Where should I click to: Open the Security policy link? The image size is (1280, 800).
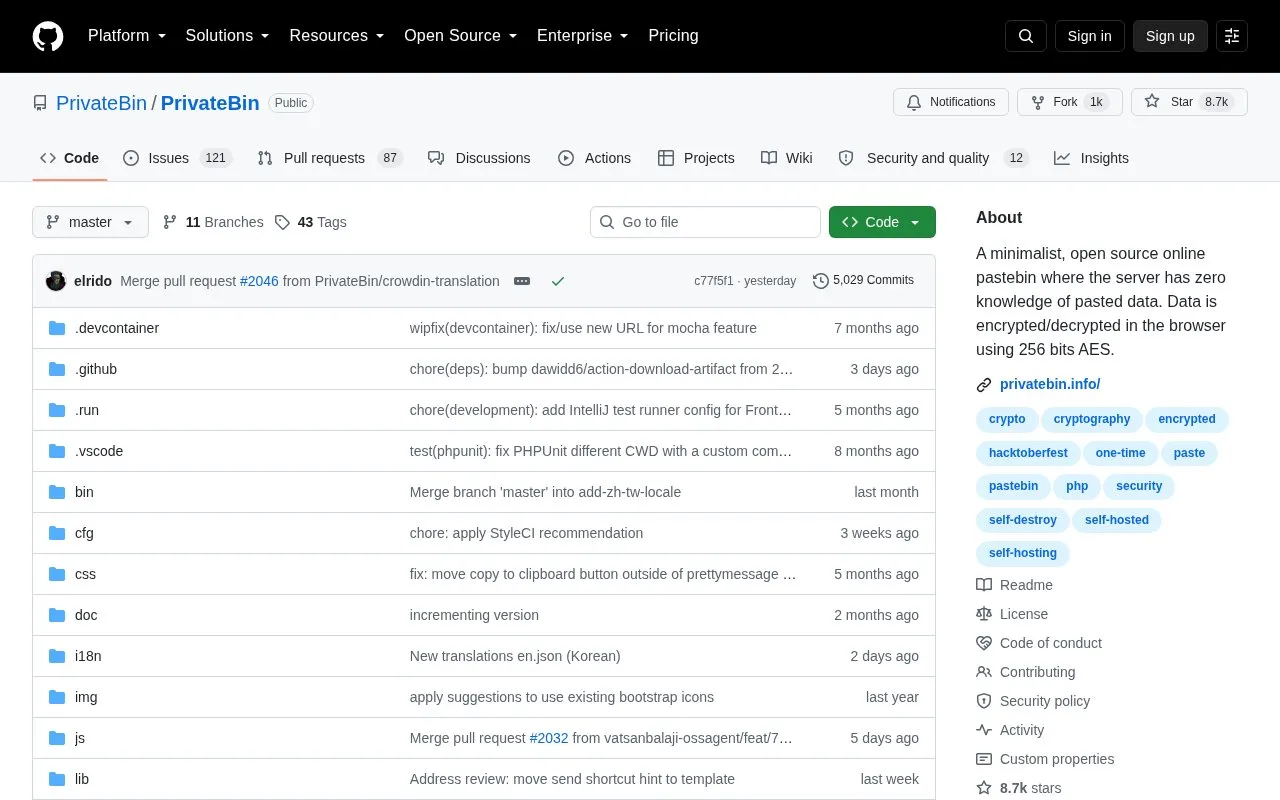point(1033,701)
